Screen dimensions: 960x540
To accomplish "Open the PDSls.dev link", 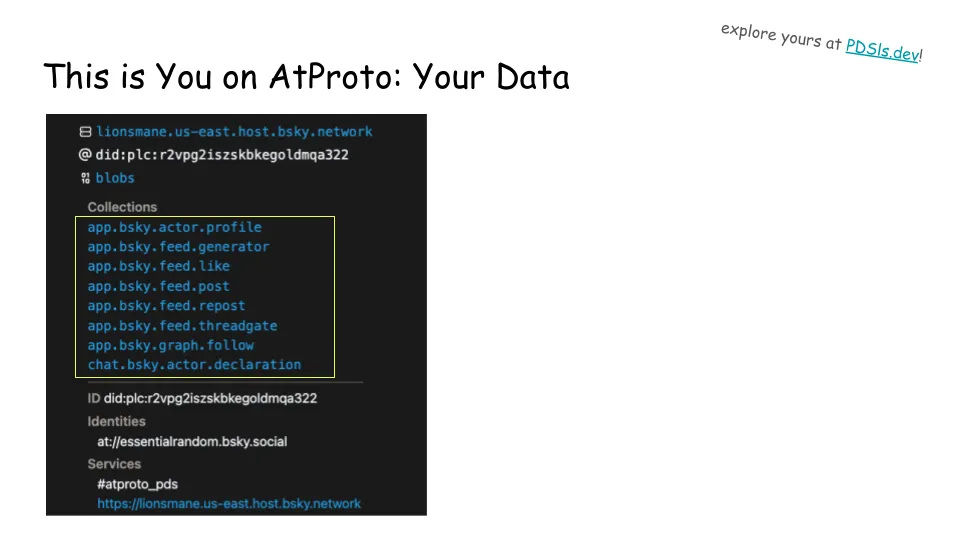I will pos(881,50).
